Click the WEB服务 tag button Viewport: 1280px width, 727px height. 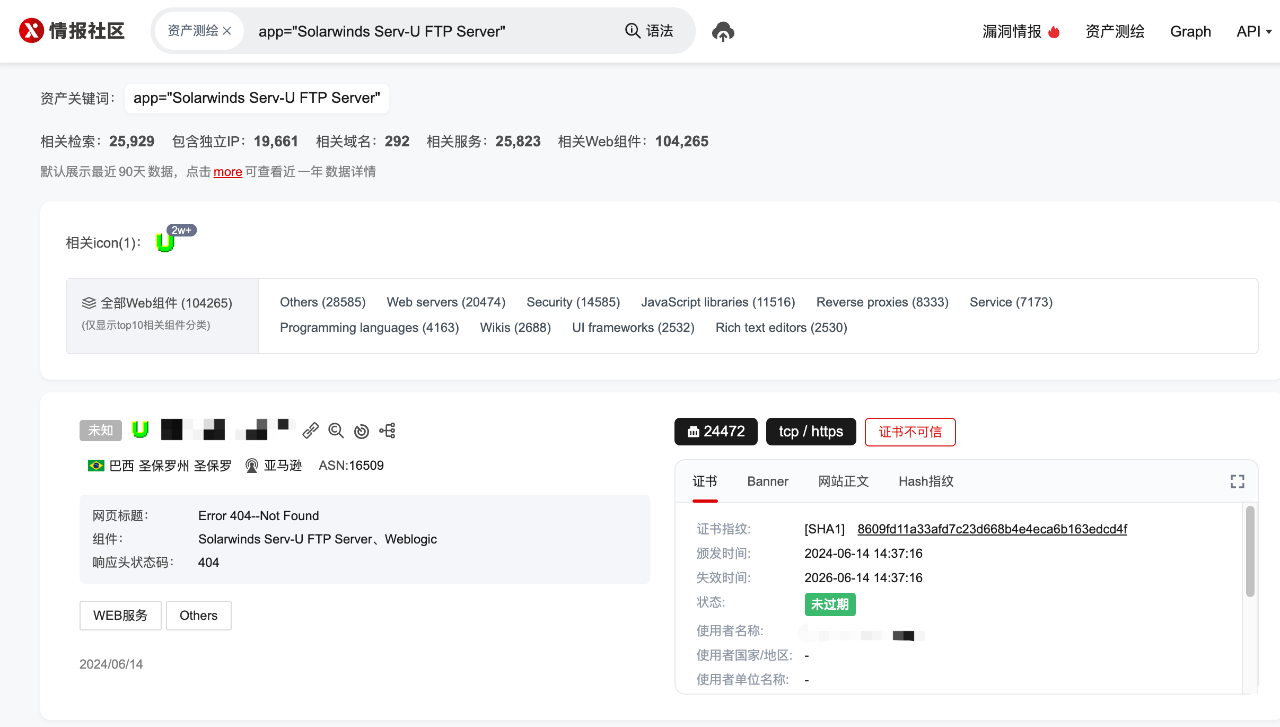121,615
